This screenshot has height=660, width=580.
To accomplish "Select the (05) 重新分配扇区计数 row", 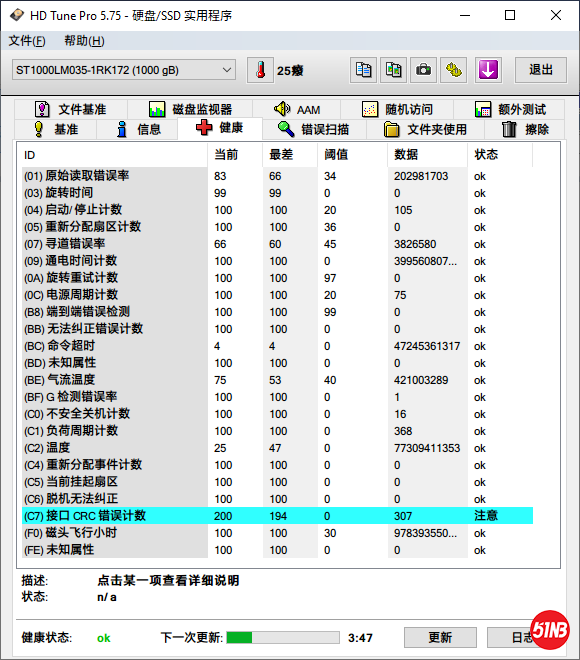I will pos(277,227).
